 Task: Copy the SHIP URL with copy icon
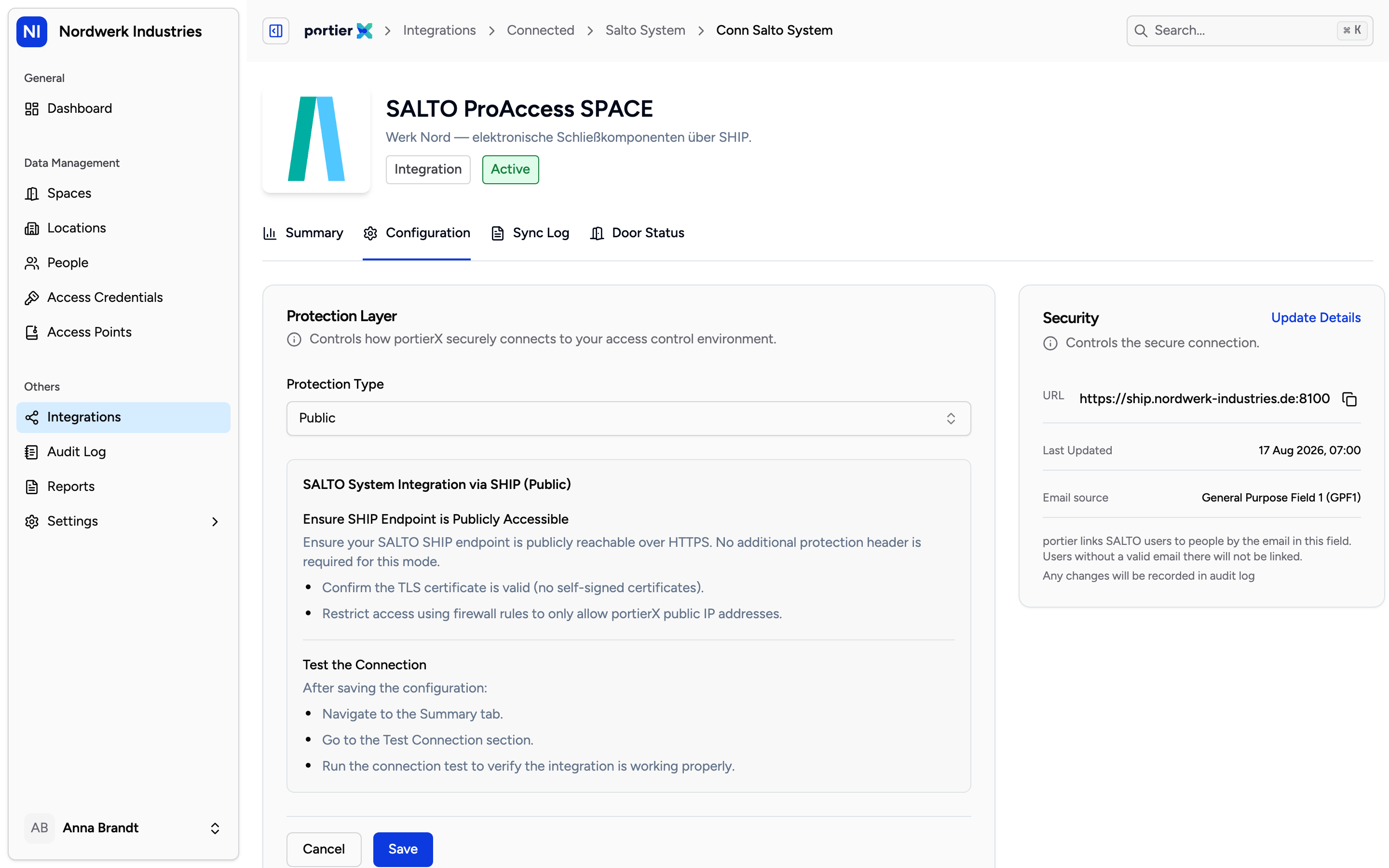click(1349, 399)
